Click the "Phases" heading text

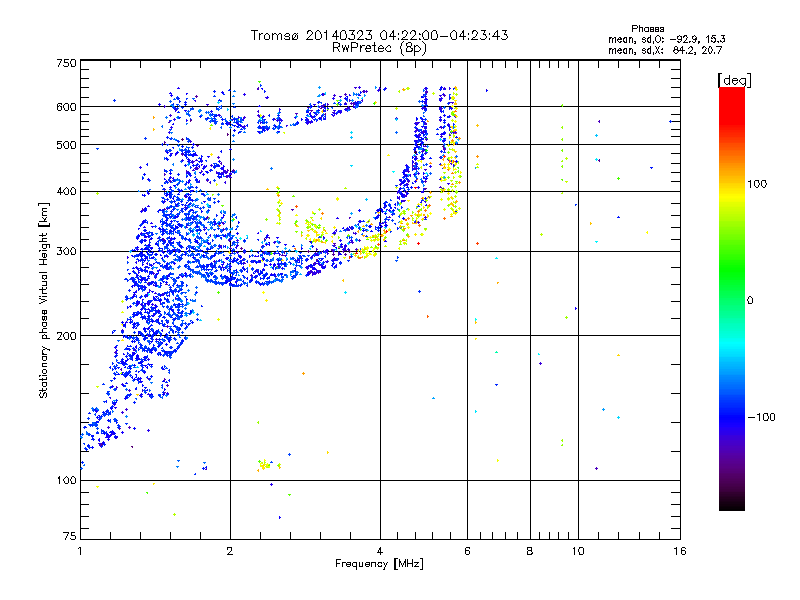click(x=647, y=29)
